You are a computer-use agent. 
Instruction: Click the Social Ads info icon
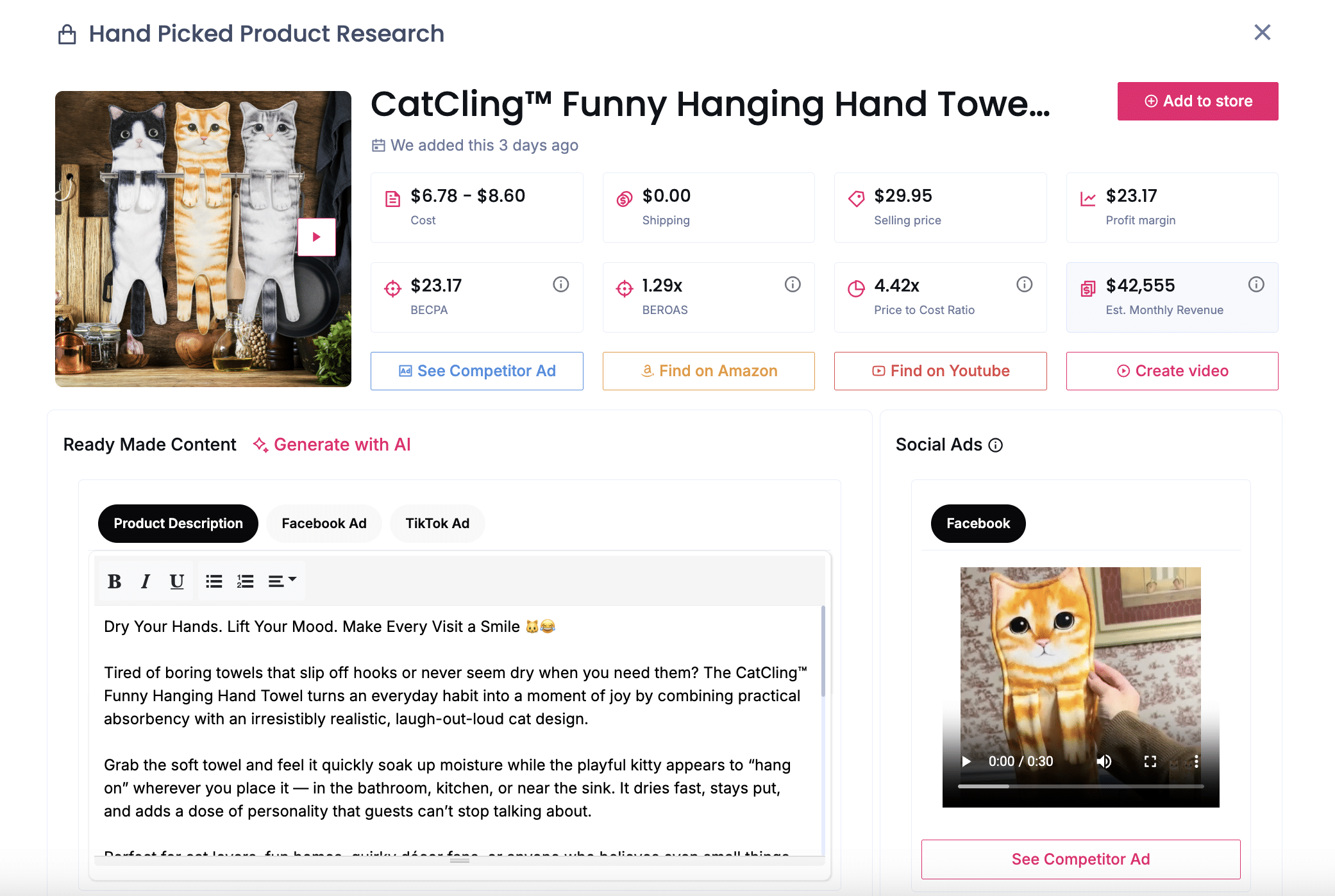point(996,445)
